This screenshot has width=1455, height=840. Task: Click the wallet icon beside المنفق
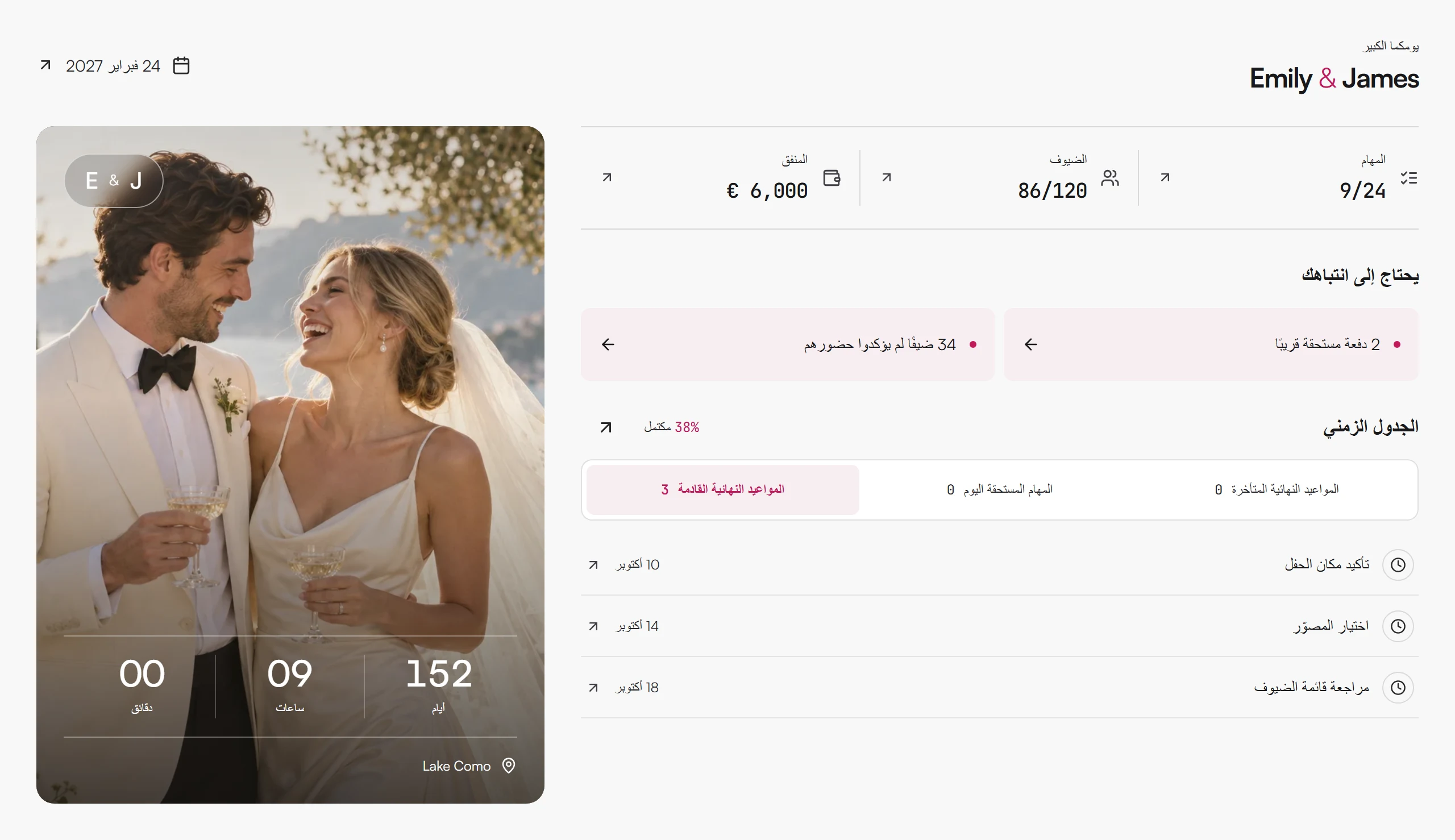tap(832, 178)
